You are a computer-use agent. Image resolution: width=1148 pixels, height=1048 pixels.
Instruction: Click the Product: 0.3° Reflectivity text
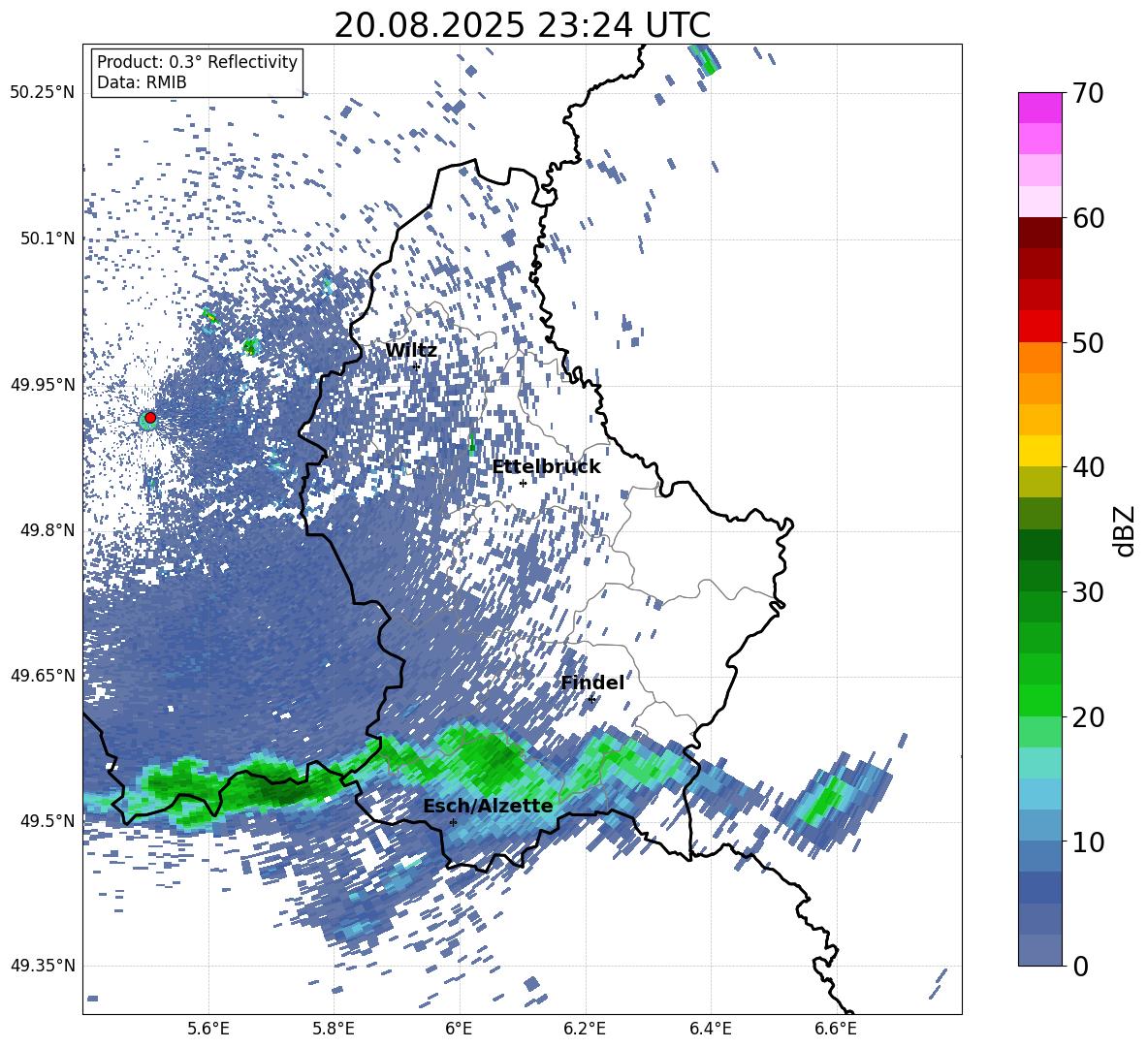coord(197,62)
